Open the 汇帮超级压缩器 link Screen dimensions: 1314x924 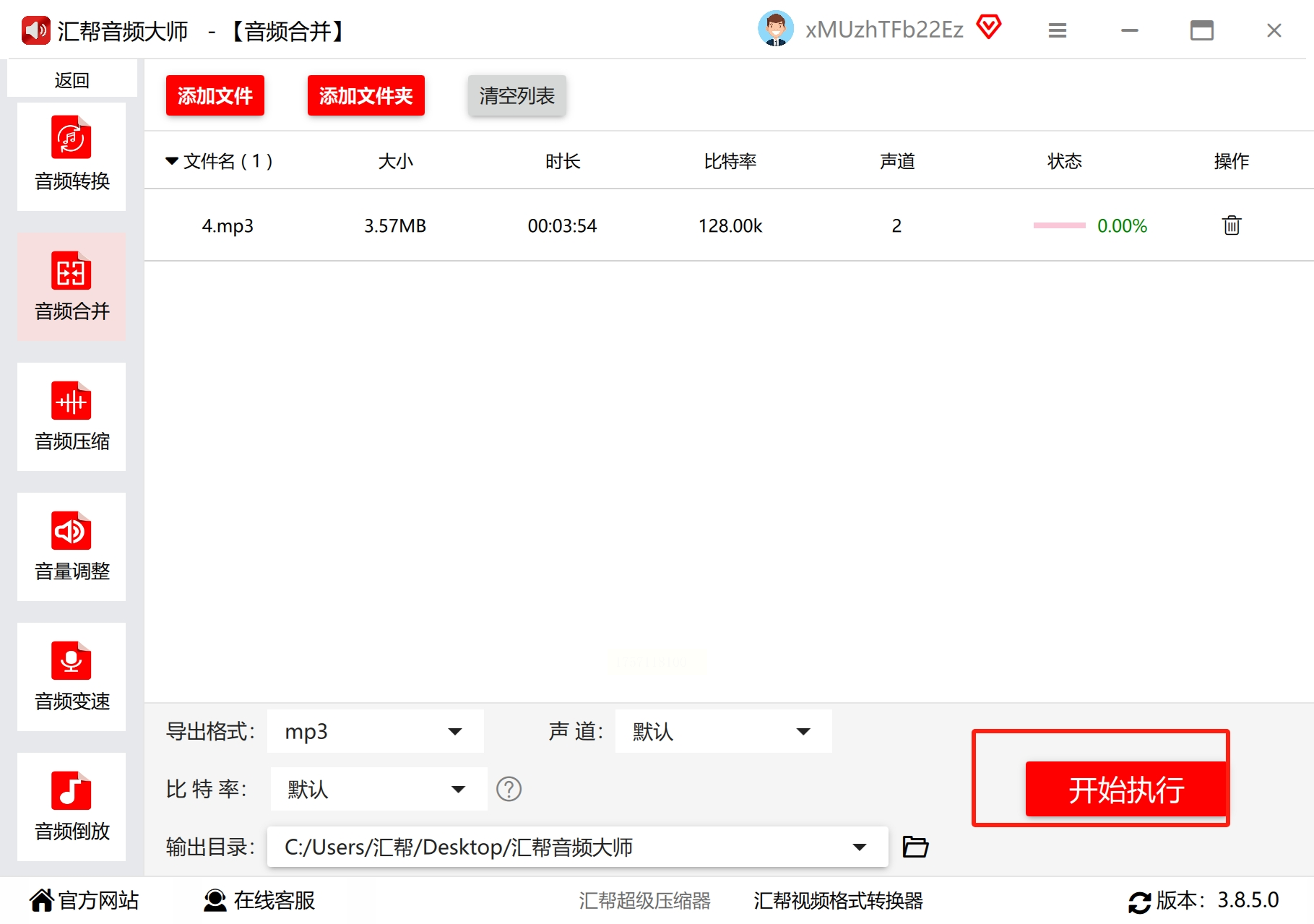(644, 900)
